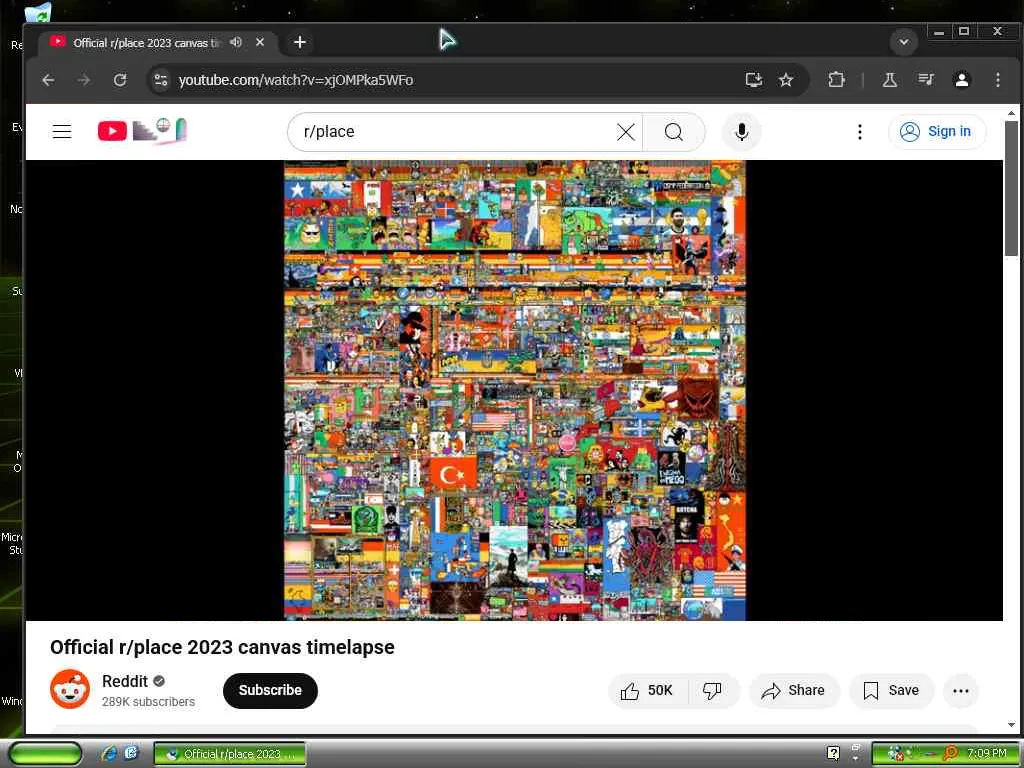1024x768 pixels.
Task: Go back to the previous page
Action: 48,80
